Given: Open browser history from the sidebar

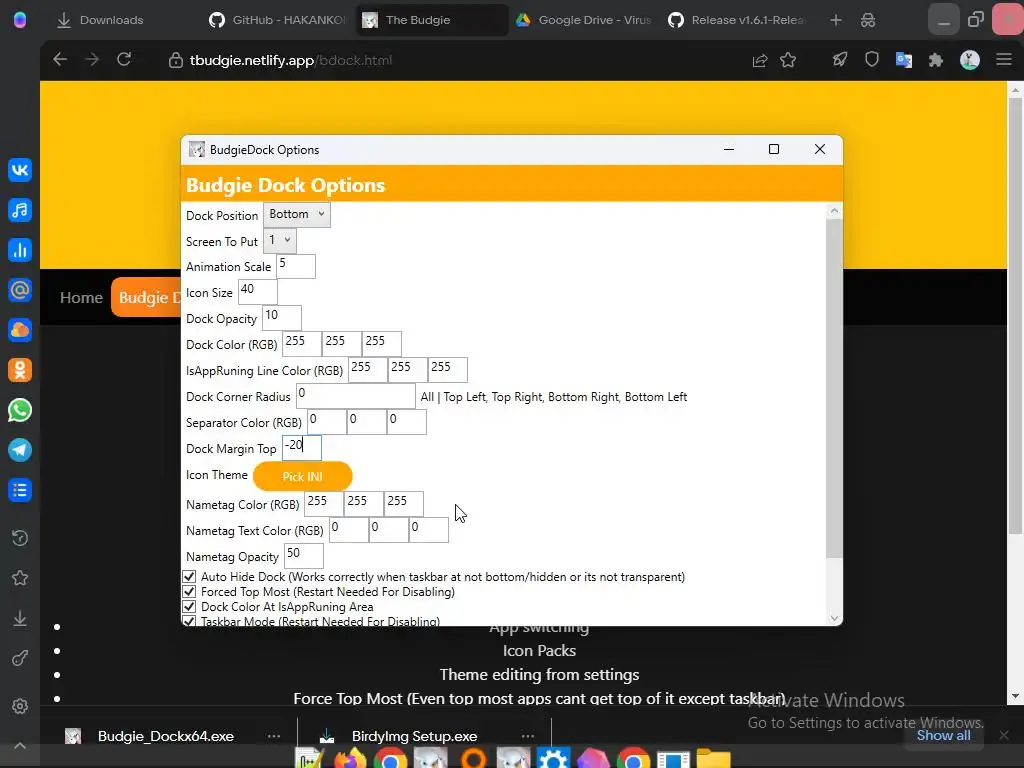Looking at the screenshot, I should point(20,538).
